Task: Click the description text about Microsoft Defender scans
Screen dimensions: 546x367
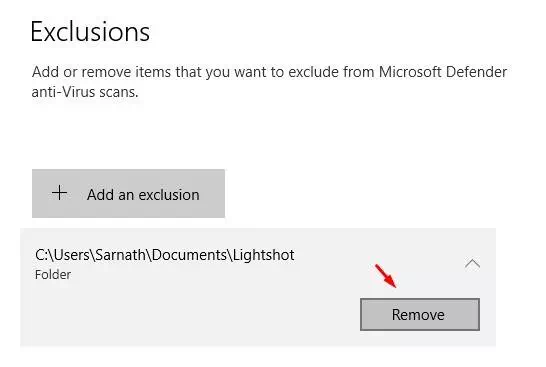Action: click(x=269, y=82)
